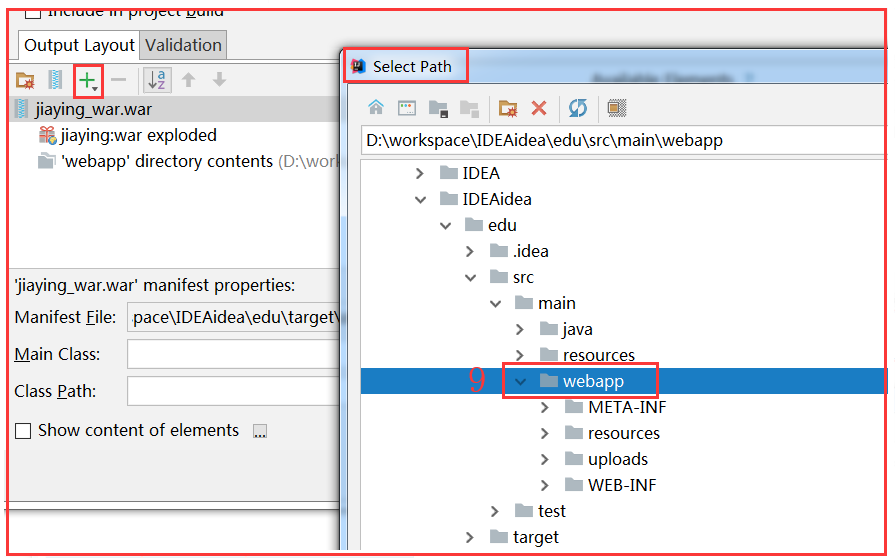Expand the test folder

(495, 511)
